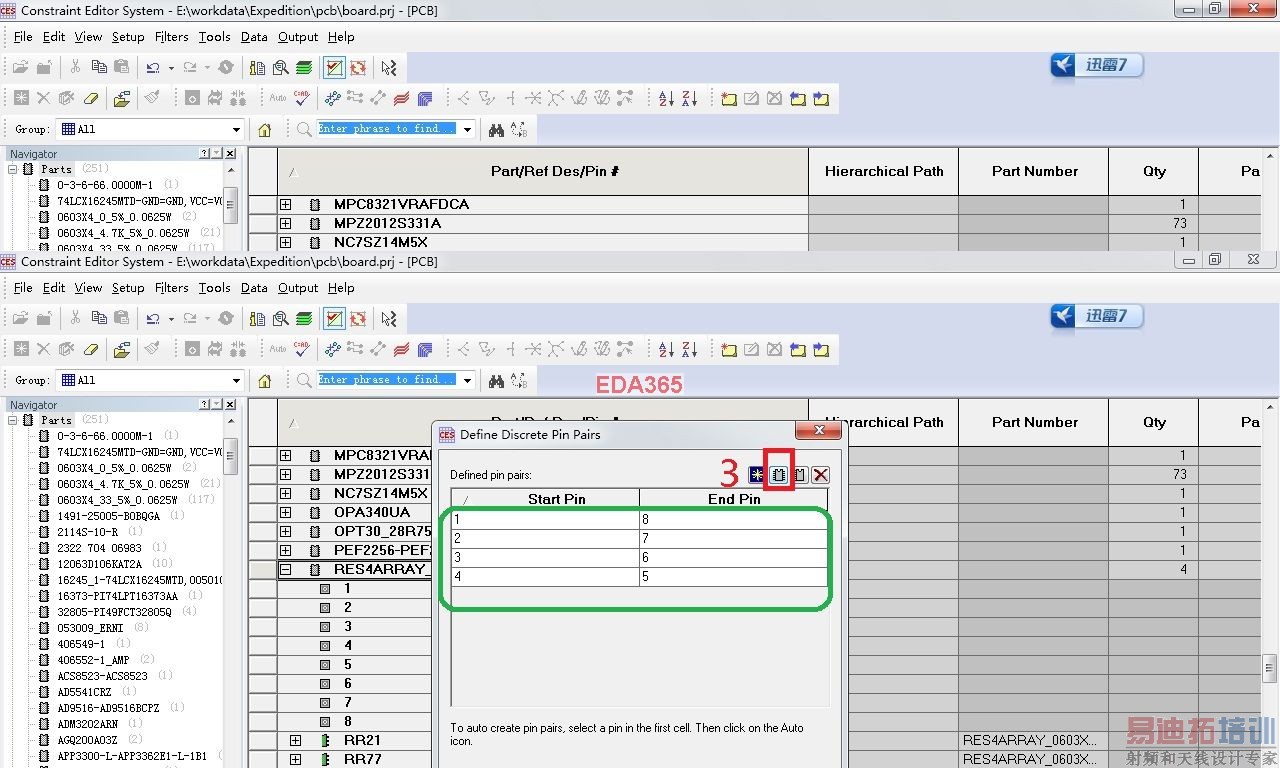Image resolution: width=1280 pixels, height=768 pixels.
Task: Click End Pin column header in dialog
Action: point(734,499)
